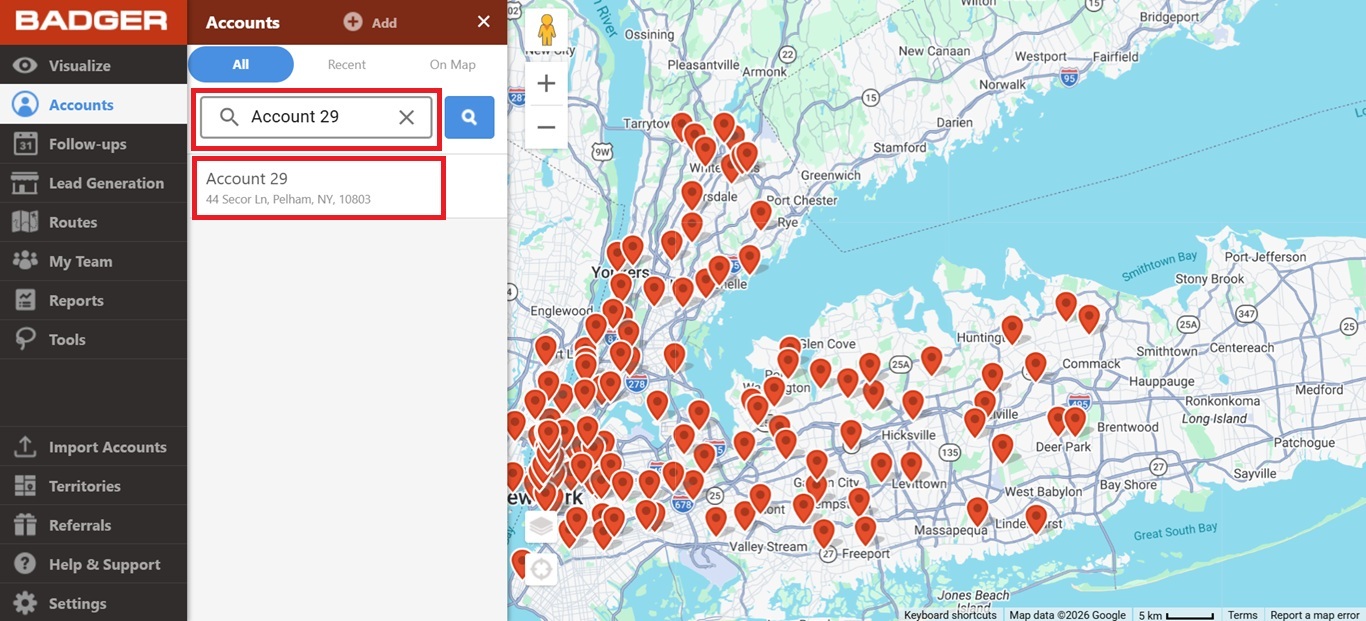Open the map layers icon
This screenshot has height=621, width=1366.
click(x=541, y=526)
